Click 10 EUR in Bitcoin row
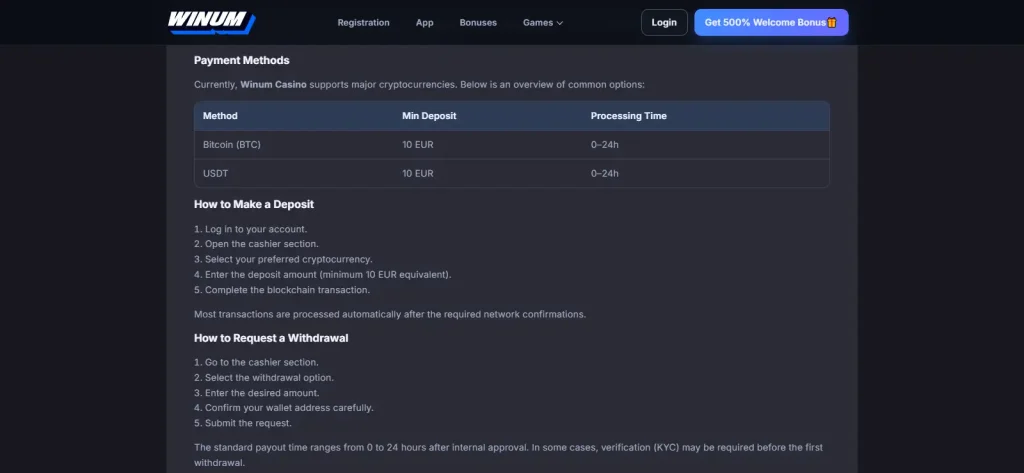 (418, 144)
